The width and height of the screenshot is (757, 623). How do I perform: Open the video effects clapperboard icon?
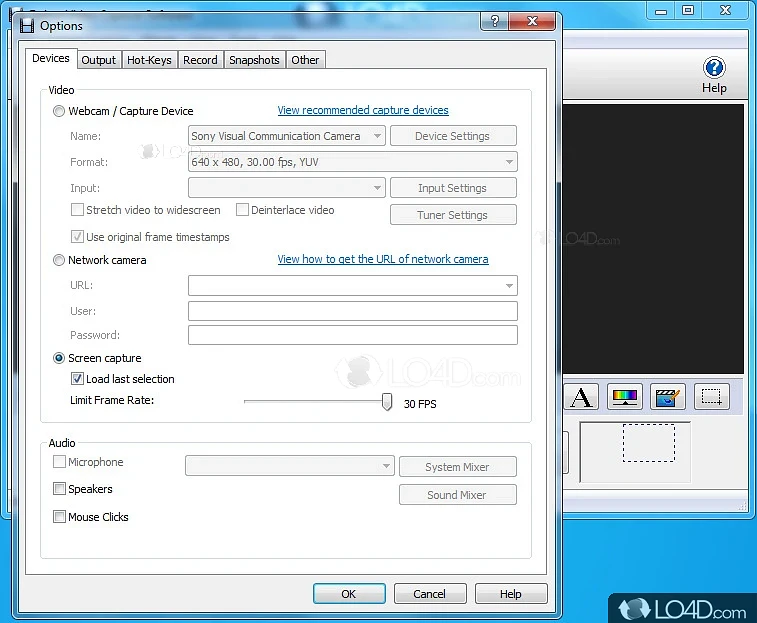point(668,397)
